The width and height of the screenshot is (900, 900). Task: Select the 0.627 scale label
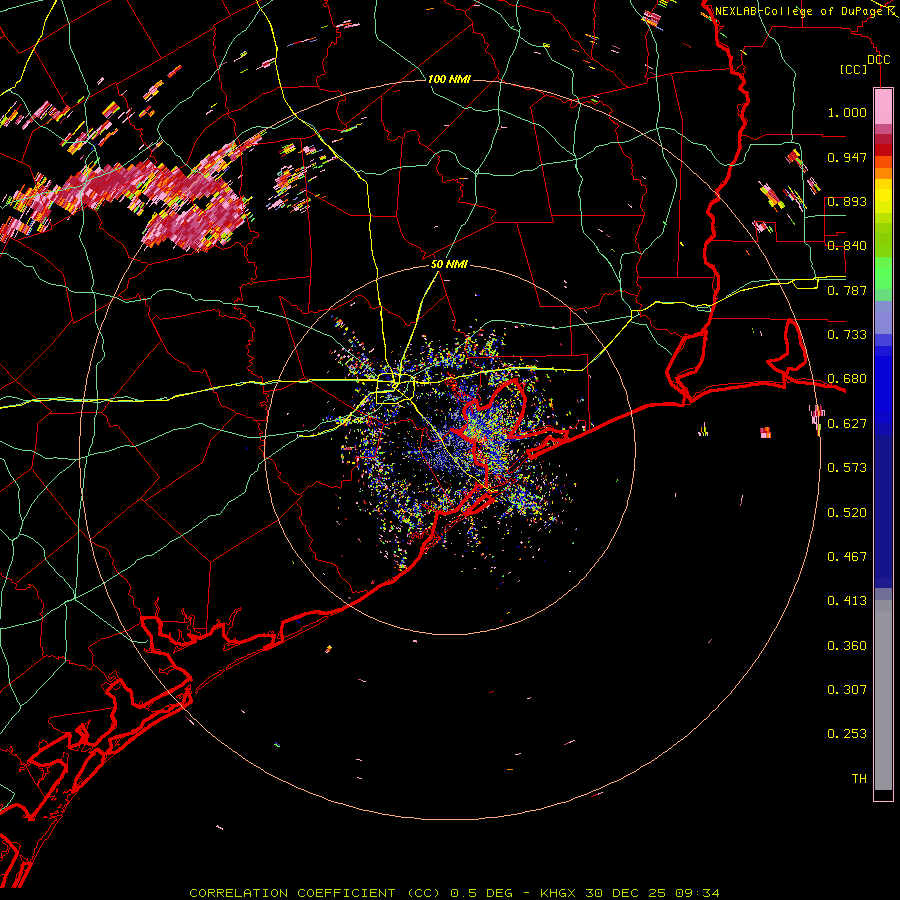coord(847,424)
